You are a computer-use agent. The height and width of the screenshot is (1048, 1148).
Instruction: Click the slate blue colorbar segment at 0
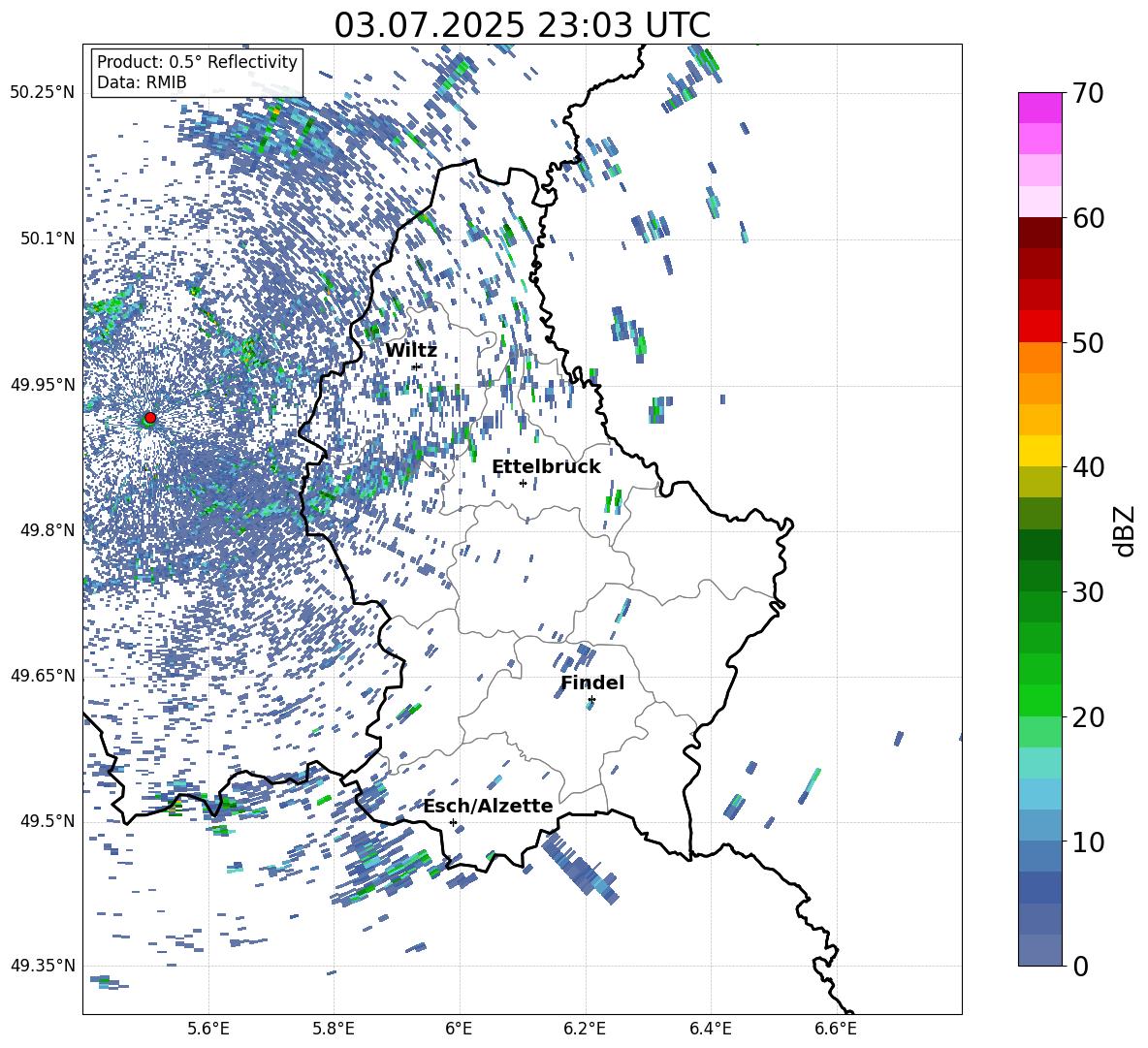click(1040, 950)
